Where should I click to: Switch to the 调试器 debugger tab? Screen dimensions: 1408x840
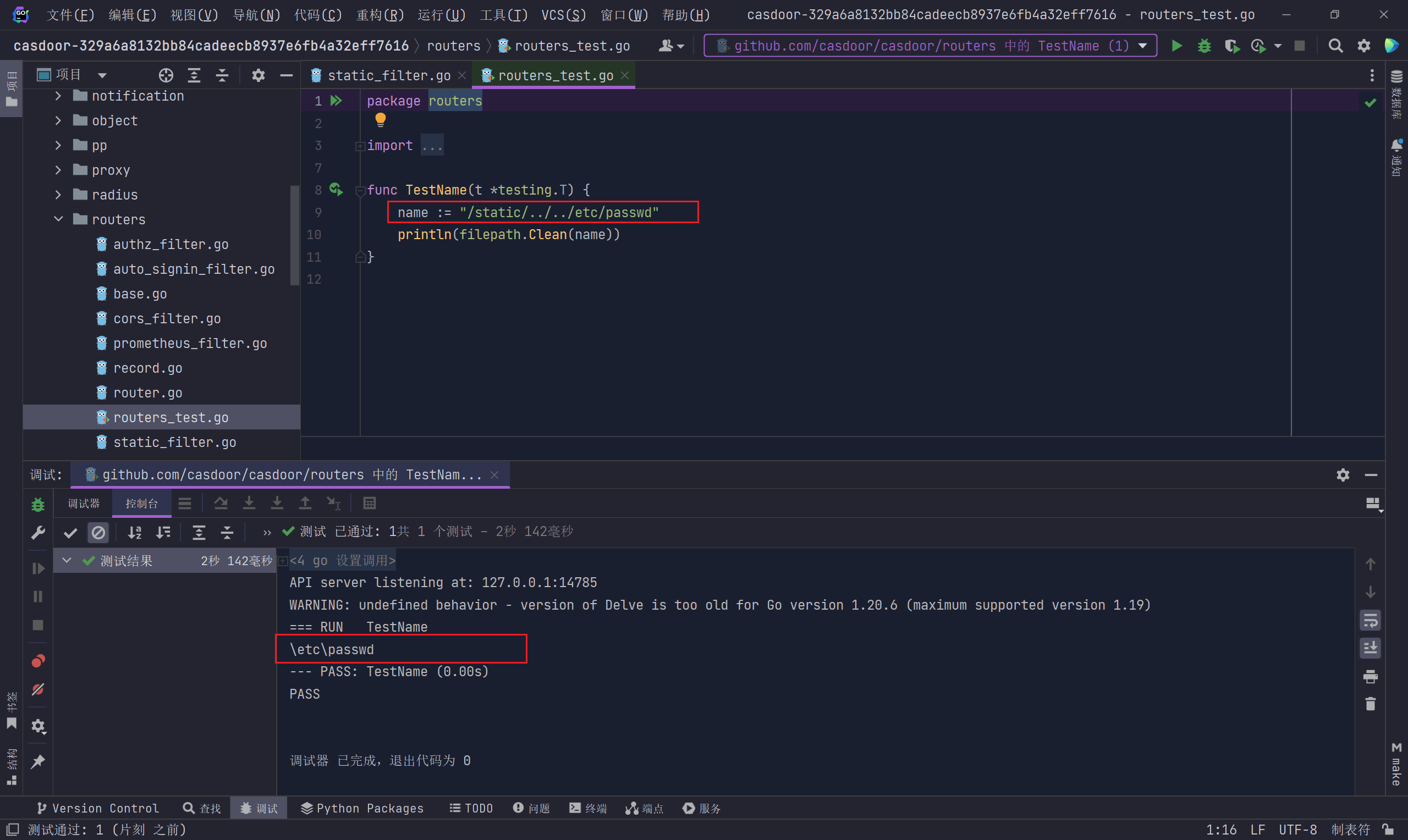84,503
